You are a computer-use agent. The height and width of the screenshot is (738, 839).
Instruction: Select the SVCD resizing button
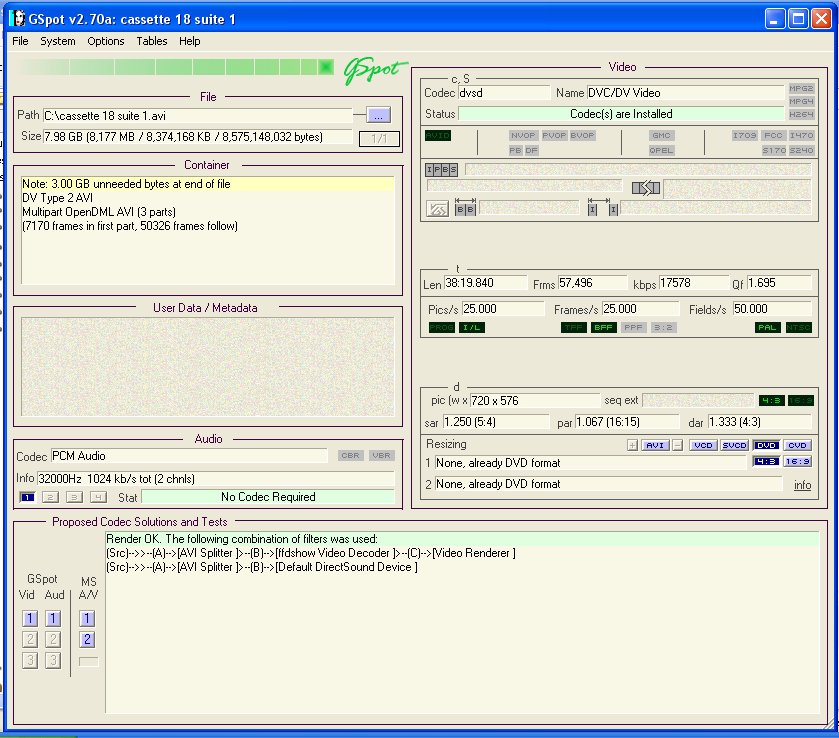734,445
